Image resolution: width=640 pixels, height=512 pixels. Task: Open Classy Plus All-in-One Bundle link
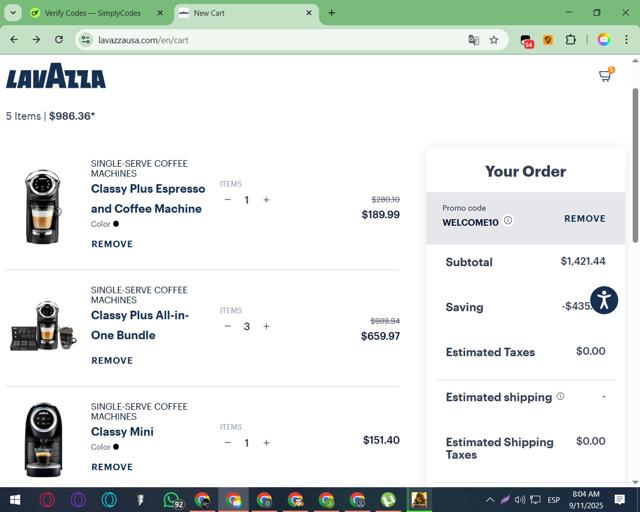tap(140, 325)
